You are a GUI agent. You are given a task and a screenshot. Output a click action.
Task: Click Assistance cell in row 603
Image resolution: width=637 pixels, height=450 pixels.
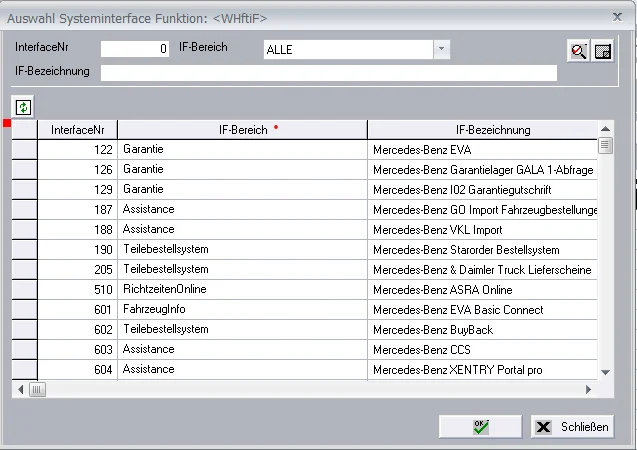(x=243, y=349)
